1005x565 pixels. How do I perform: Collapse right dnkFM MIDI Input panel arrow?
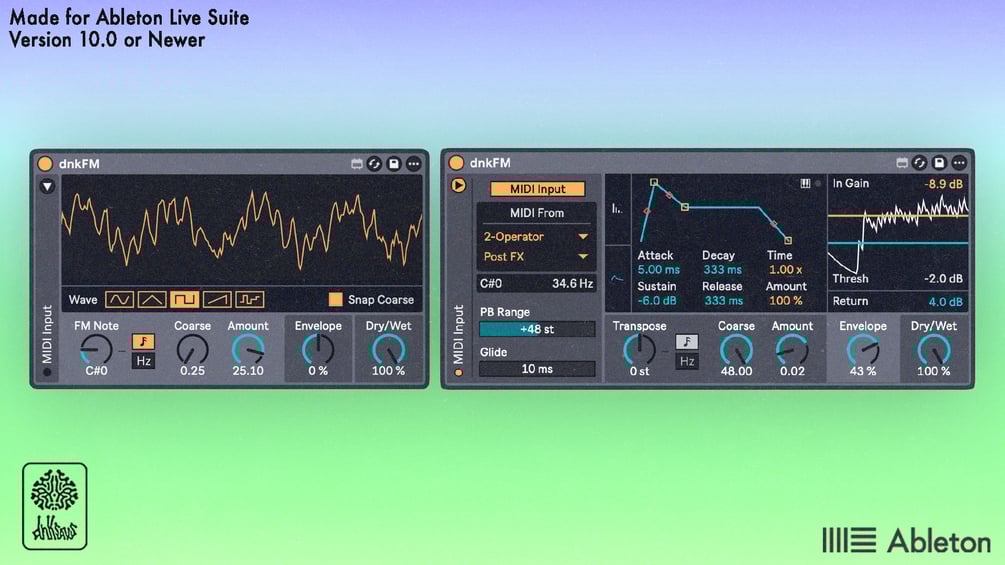point(458,185)
